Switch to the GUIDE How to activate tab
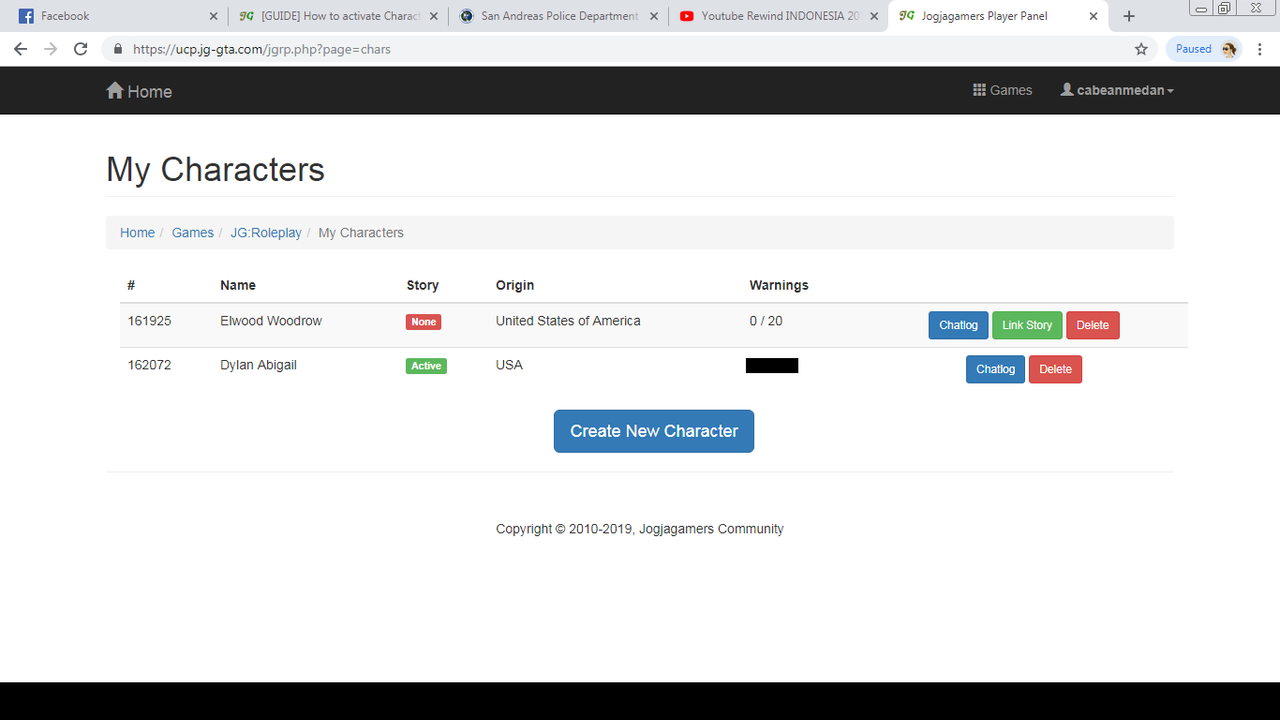 pyautogui.click(x=338, y=16)
